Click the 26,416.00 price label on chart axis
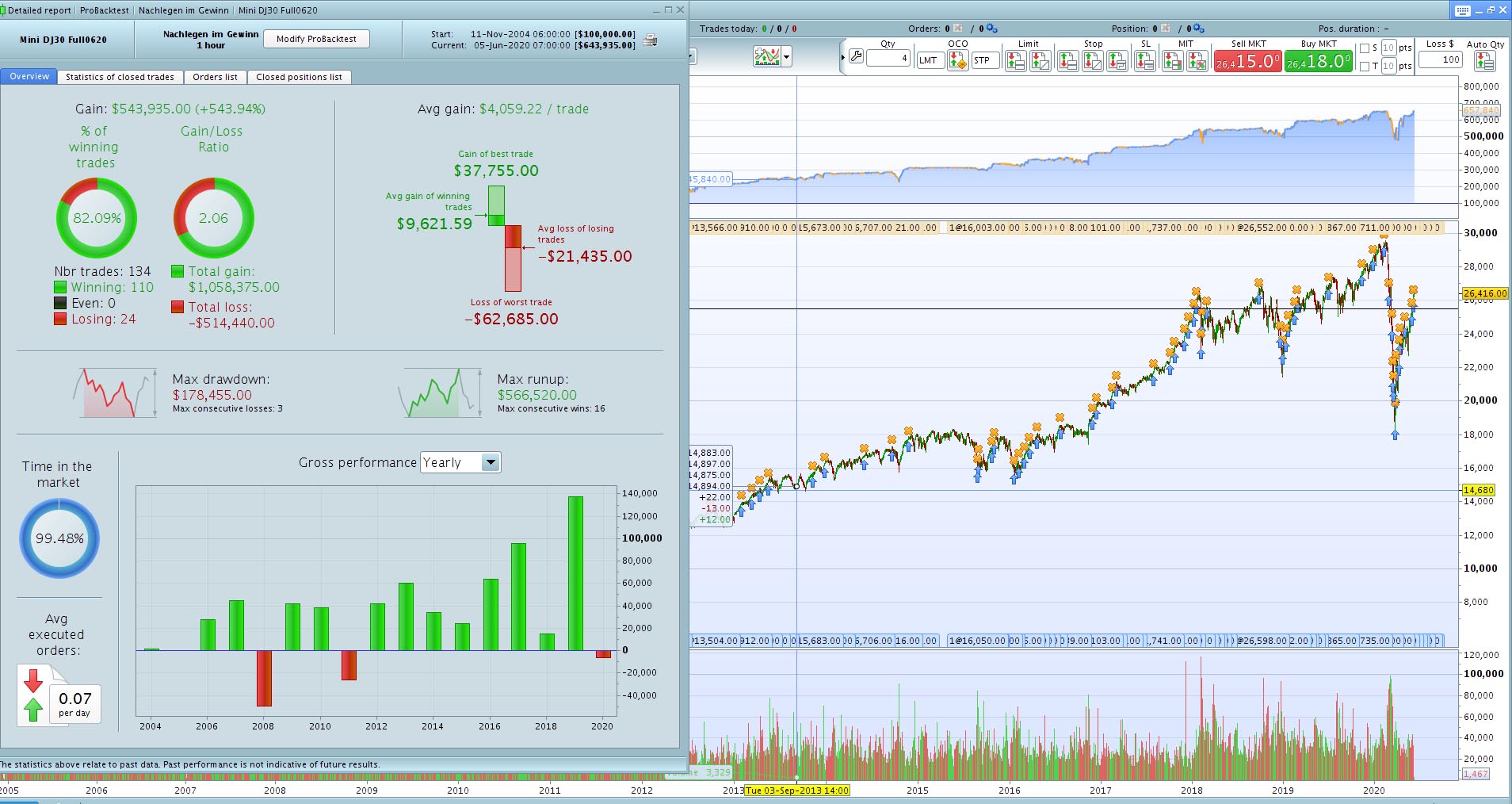 (x=1485, y=293)
